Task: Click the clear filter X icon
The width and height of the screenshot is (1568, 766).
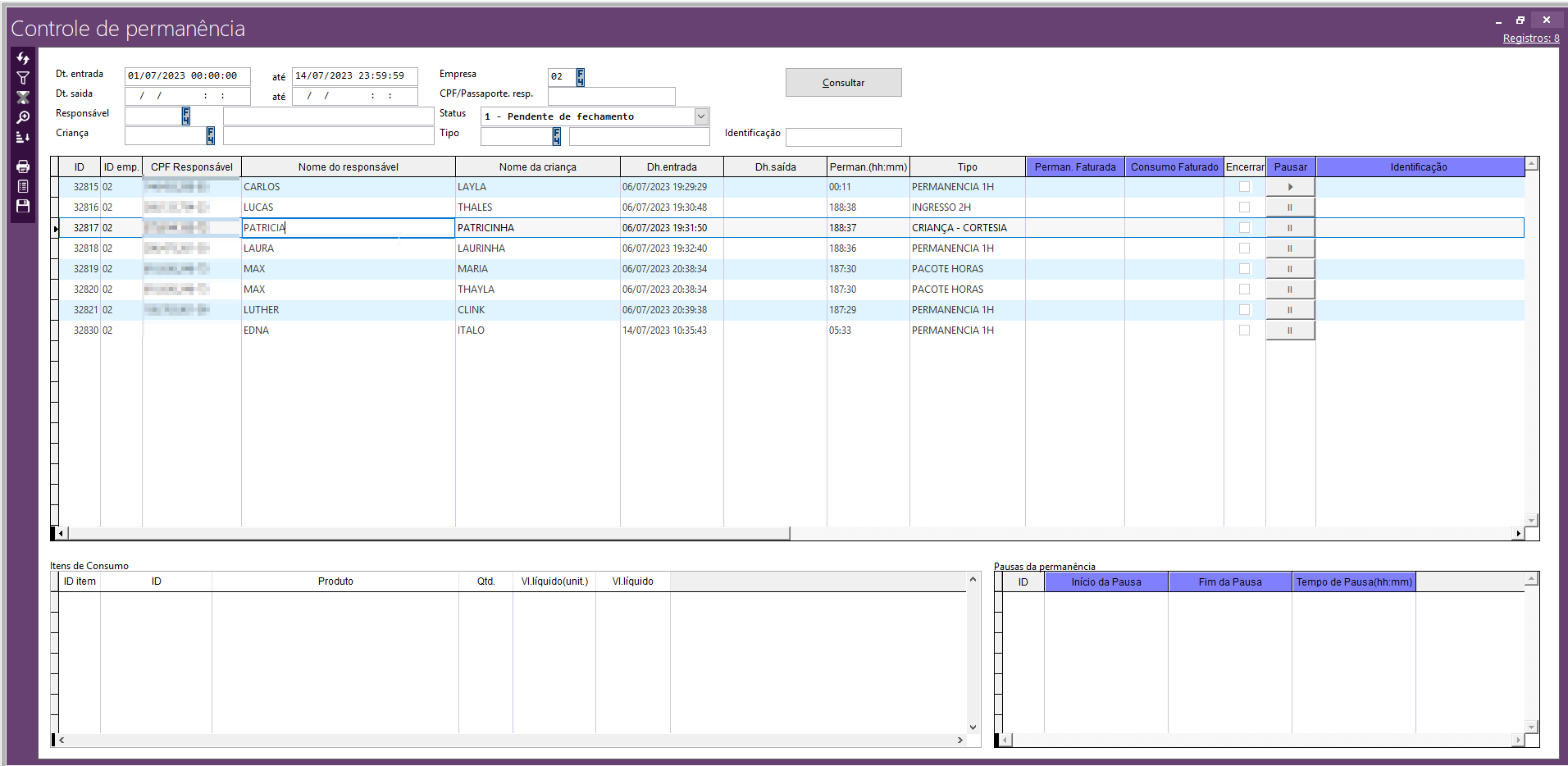Action: 23,98
